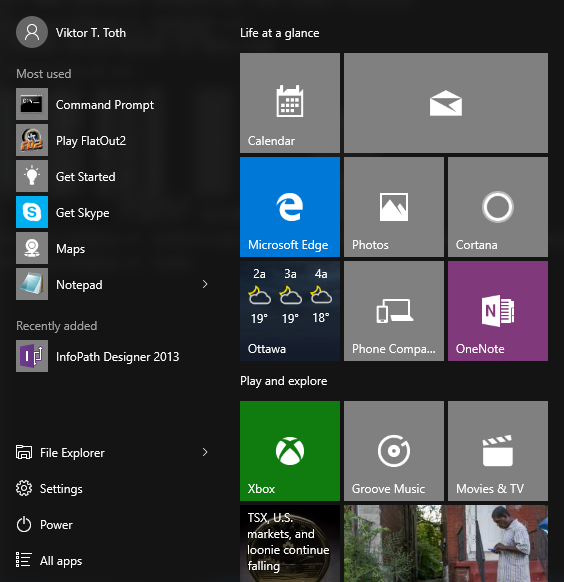Screen dimensions: 564x582
Task: Open the All apps list
Action: [x=49, y=560]
